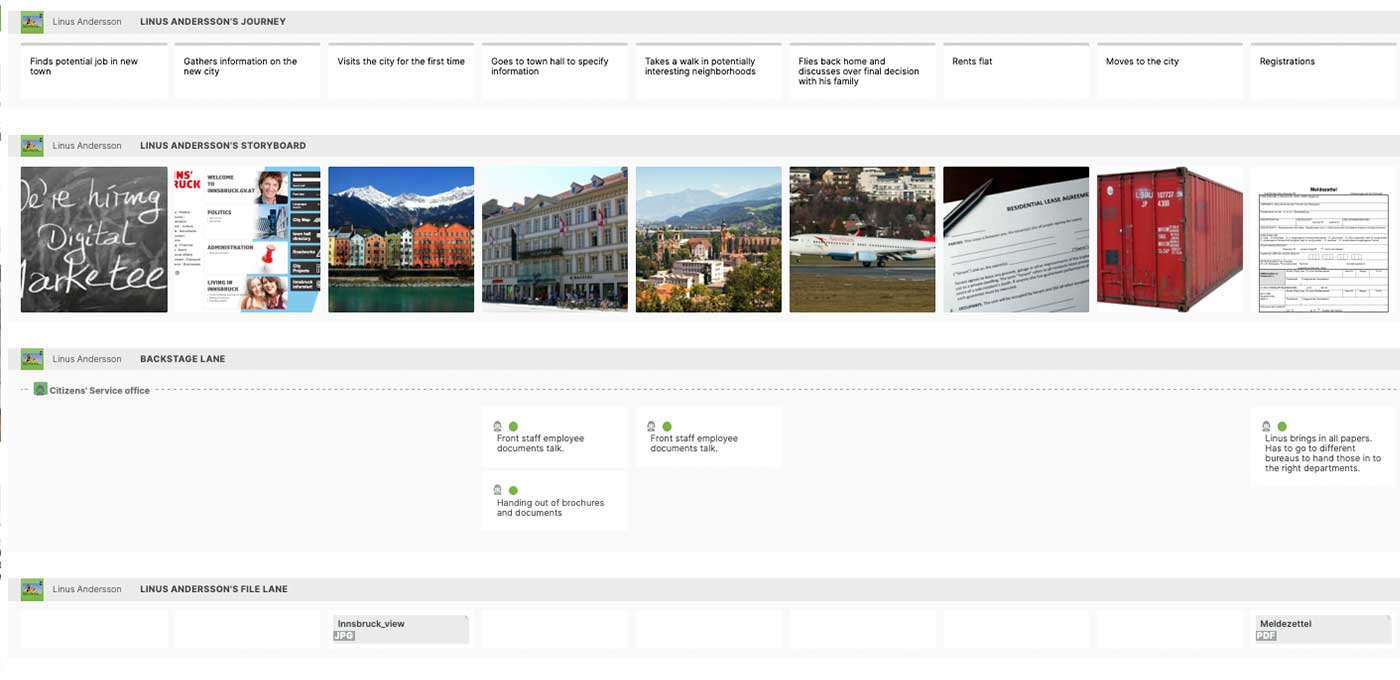Open the red shipping container image
Image resolution: width=1400 pixels, height=680 pixels.
pyautogui.click(x=1170, y=240)
